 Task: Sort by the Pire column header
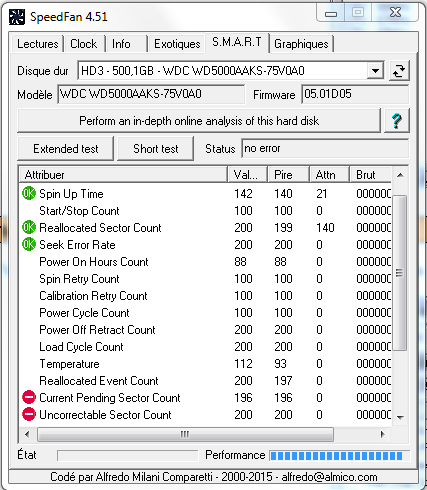tap(289, 175)
